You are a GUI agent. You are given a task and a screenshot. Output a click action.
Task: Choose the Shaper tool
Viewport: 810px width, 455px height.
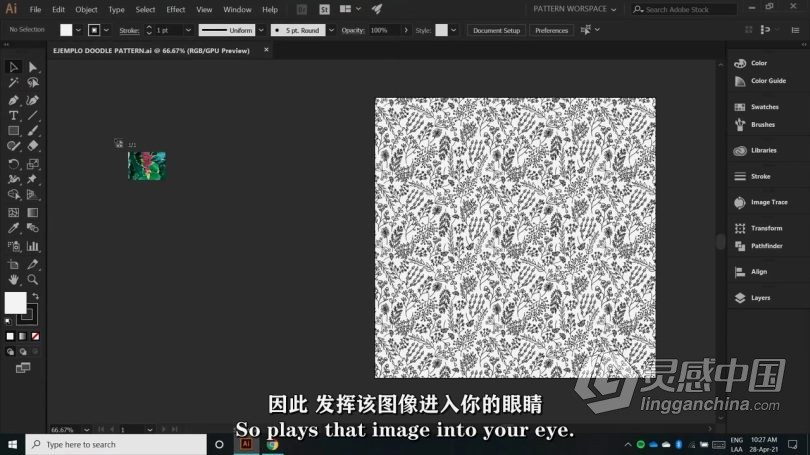point(13,146)
